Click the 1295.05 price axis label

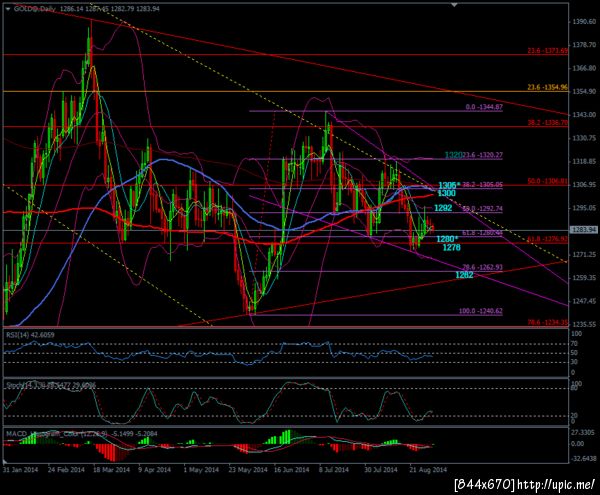pos(584,208)
